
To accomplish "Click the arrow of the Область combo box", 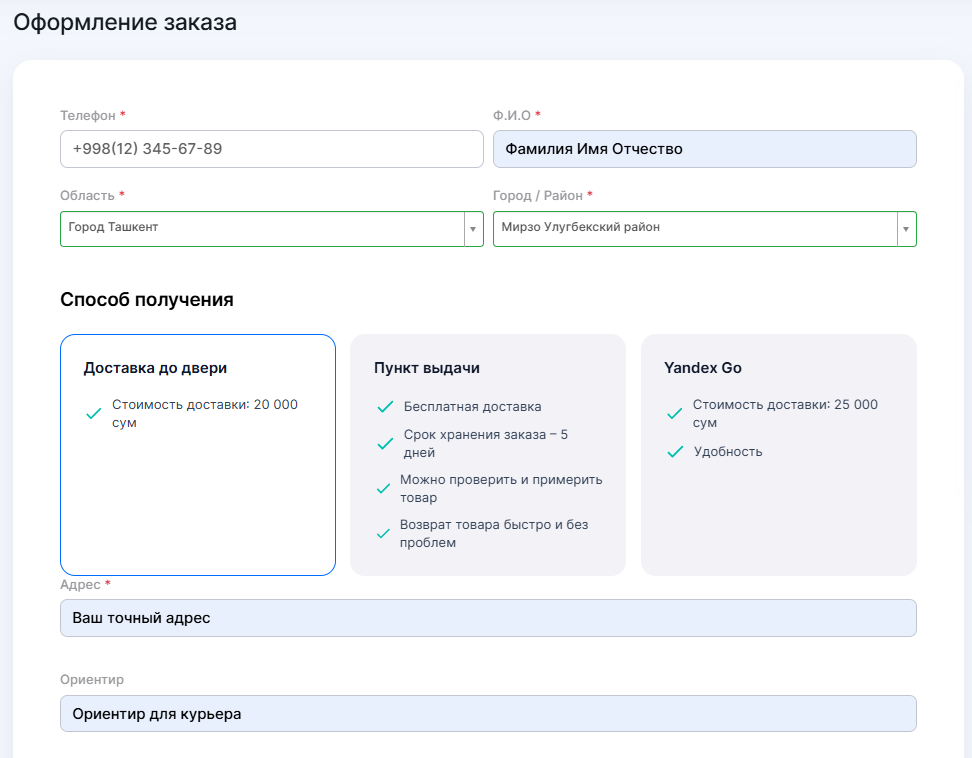I will 474,229.
